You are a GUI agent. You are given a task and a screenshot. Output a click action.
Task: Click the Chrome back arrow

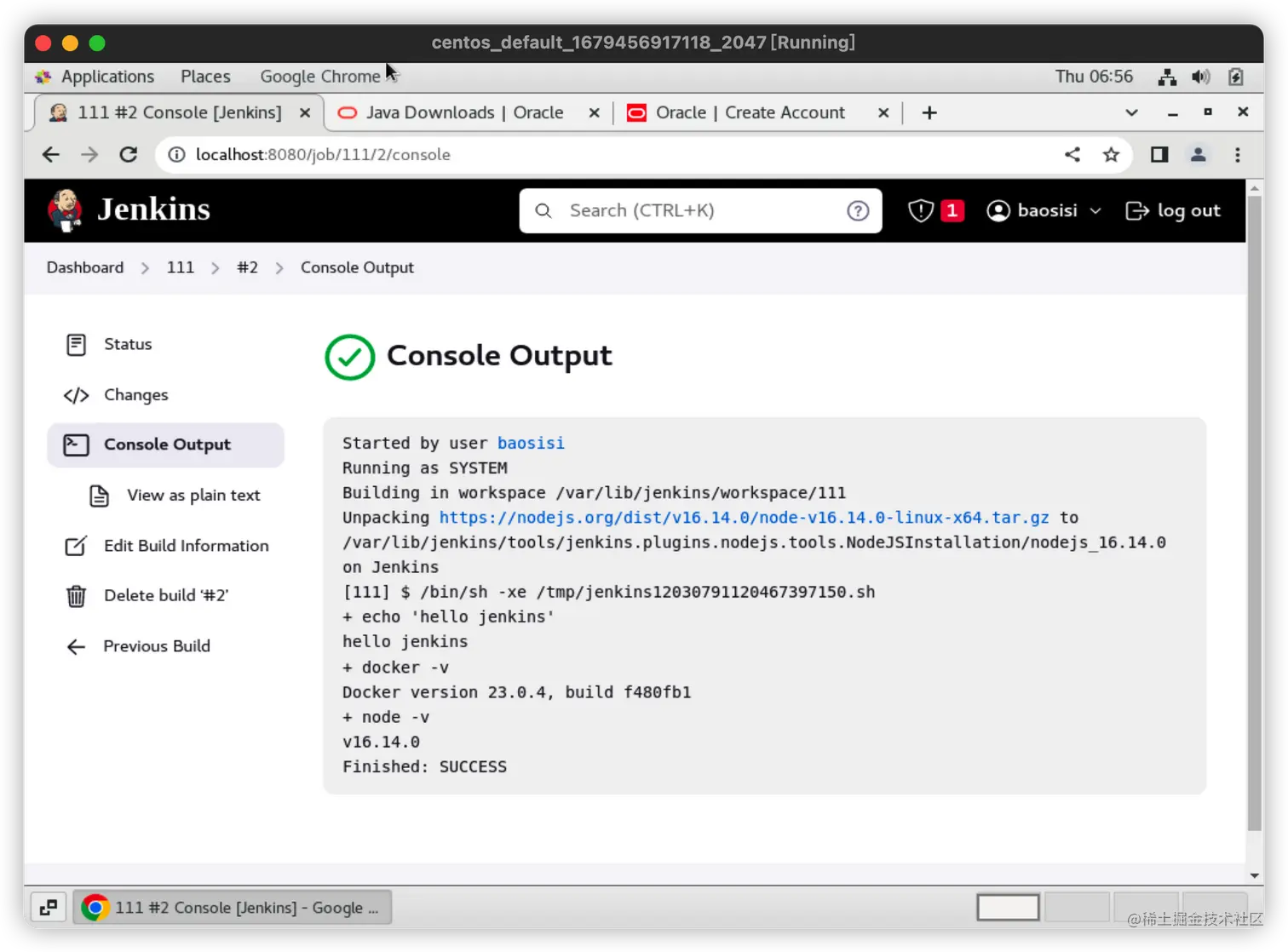[x=51, y=154]
